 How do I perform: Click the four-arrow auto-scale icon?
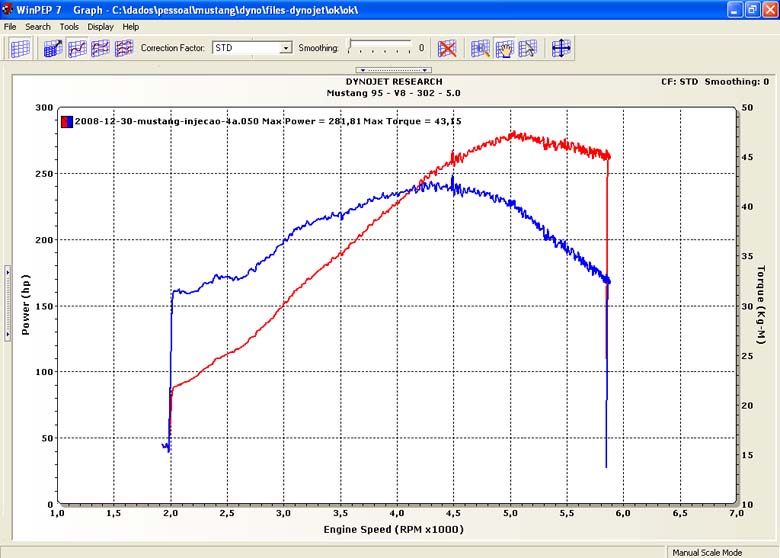point(561,48)
